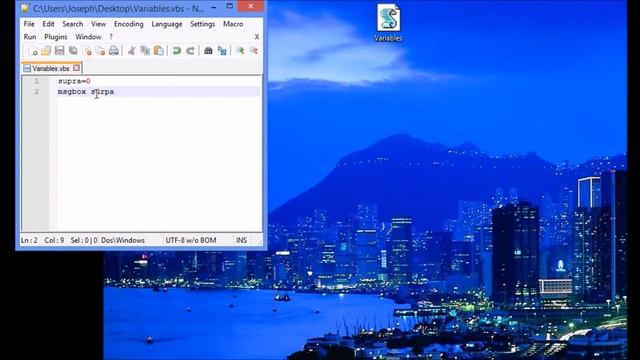The height and width of the screenshot is (360, 640).
Task: Open the Plugins menu
Action: [56, 37]
